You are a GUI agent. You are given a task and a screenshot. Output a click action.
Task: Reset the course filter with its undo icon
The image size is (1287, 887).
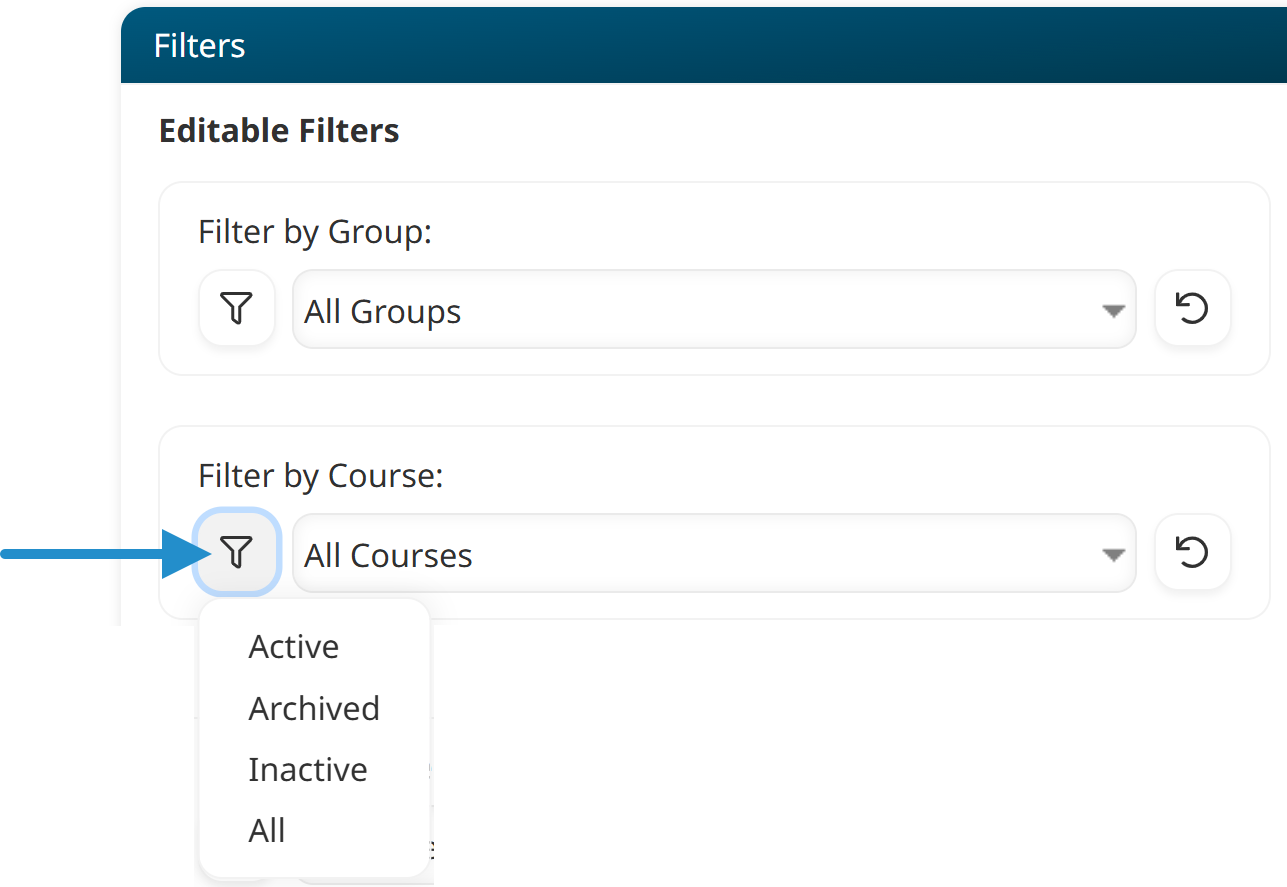[1192, 552]
